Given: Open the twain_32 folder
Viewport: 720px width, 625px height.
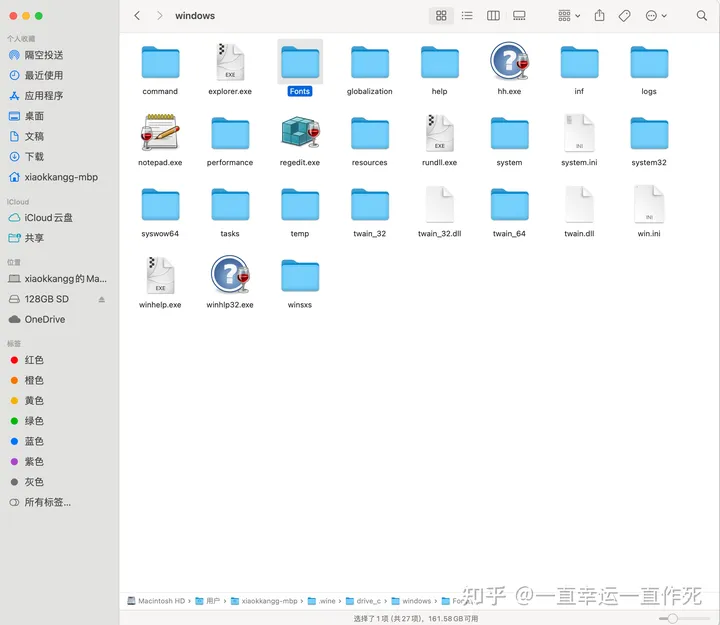Looking at the screenshot, I should 370,205.
